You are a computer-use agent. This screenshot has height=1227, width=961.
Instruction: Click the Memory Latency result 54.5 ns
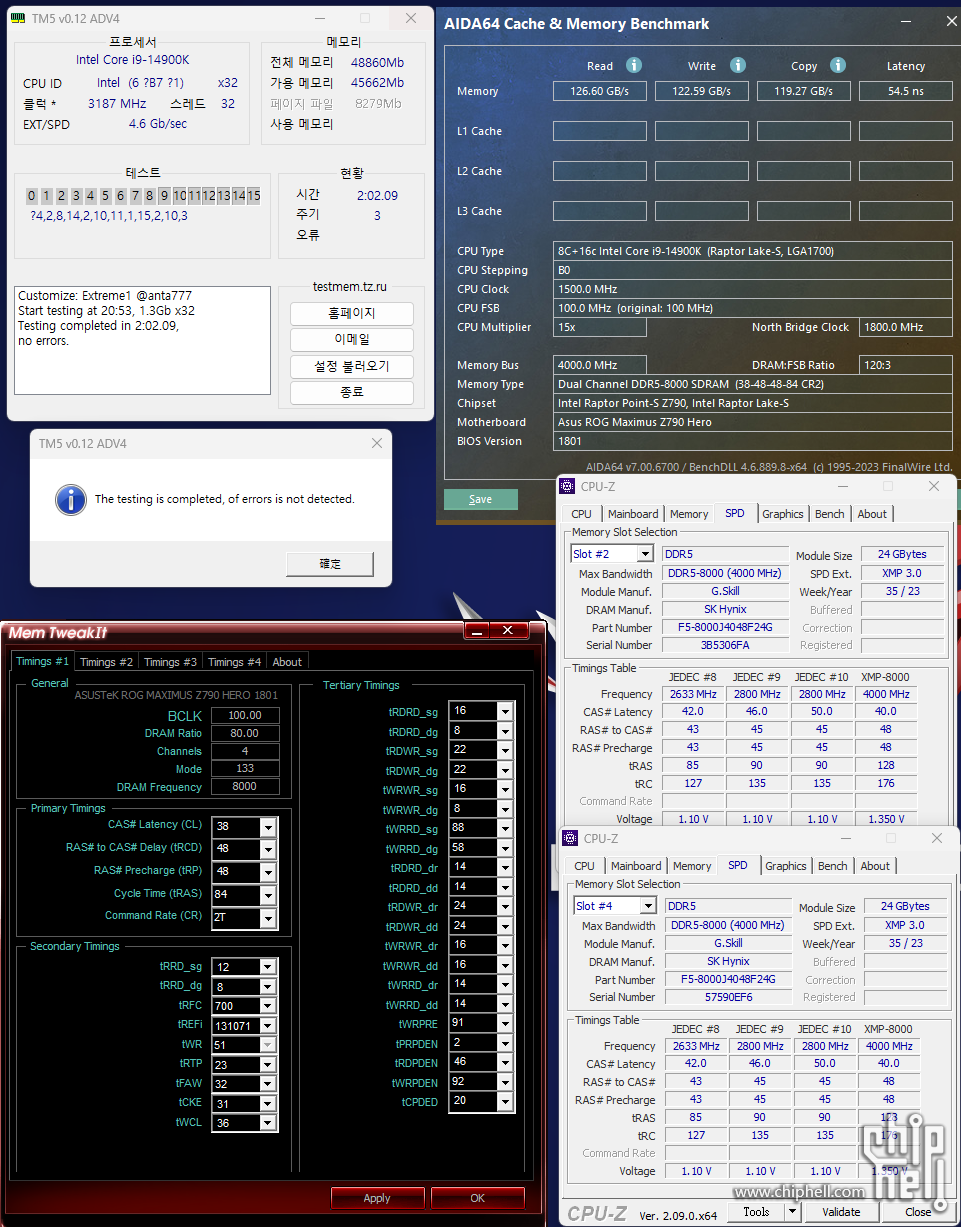point(906,91)
